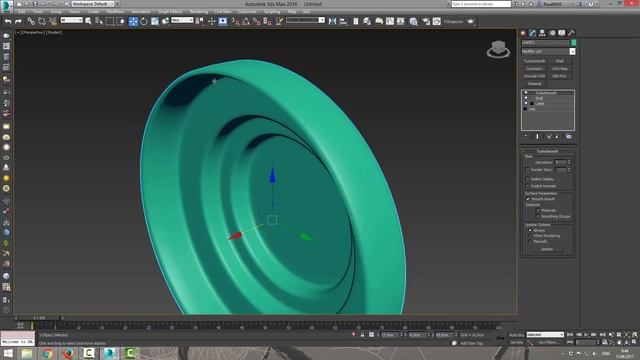Switch to the Display command panel tab

click(x=562, y=33)
